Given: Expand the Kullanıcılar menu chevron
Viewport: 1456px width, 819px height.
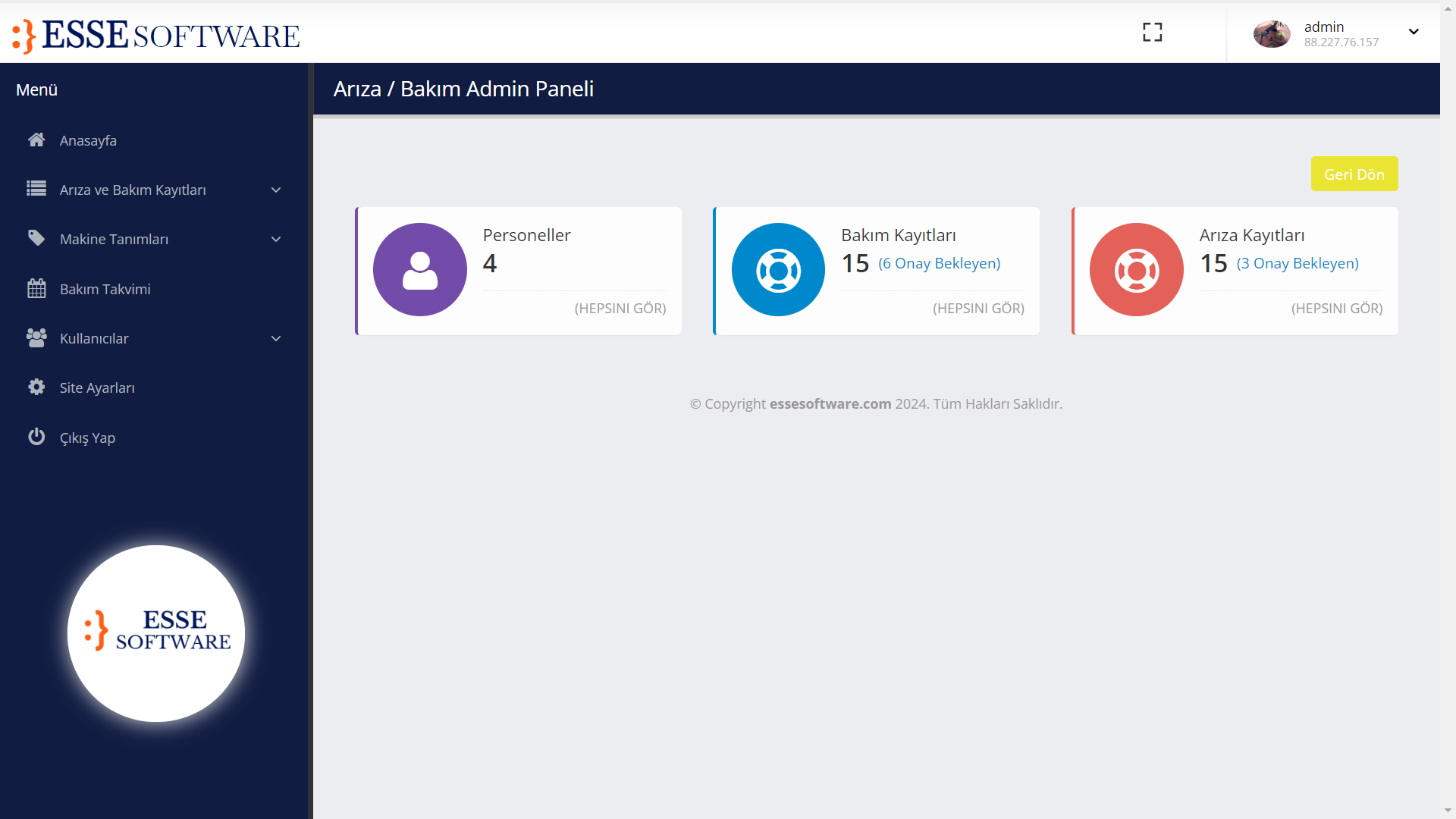Looking at the screenshot, I should click(x=276, y=339).
